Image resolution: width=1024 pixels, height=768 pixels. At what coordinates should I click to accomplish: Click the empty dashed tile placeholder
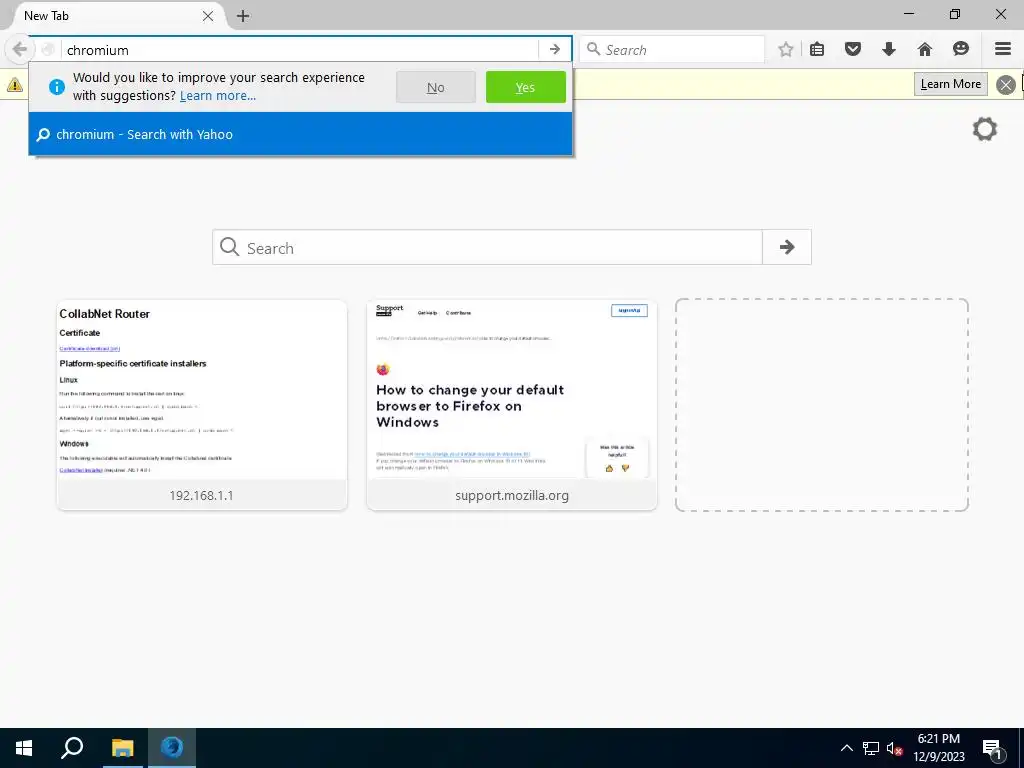[822, 405]
